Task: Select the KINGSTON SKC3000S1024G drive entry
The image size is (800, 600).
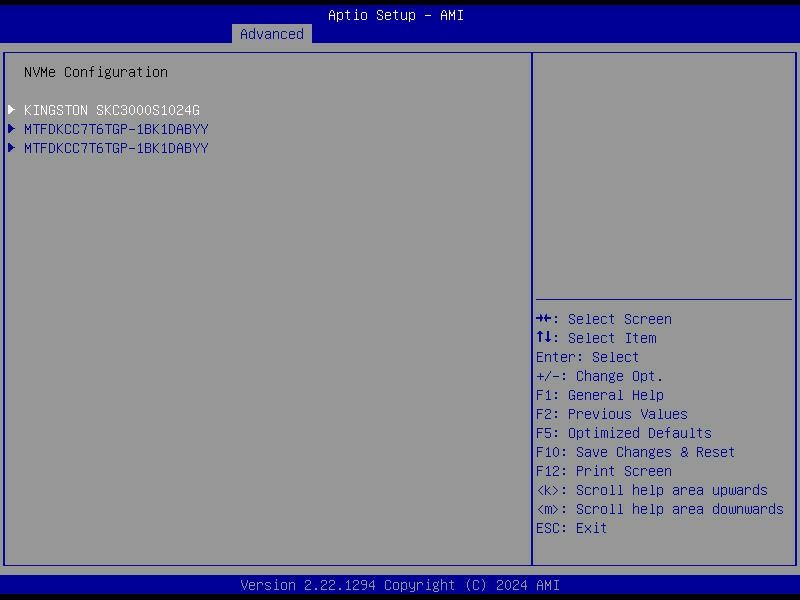Action: click(112, 110)
